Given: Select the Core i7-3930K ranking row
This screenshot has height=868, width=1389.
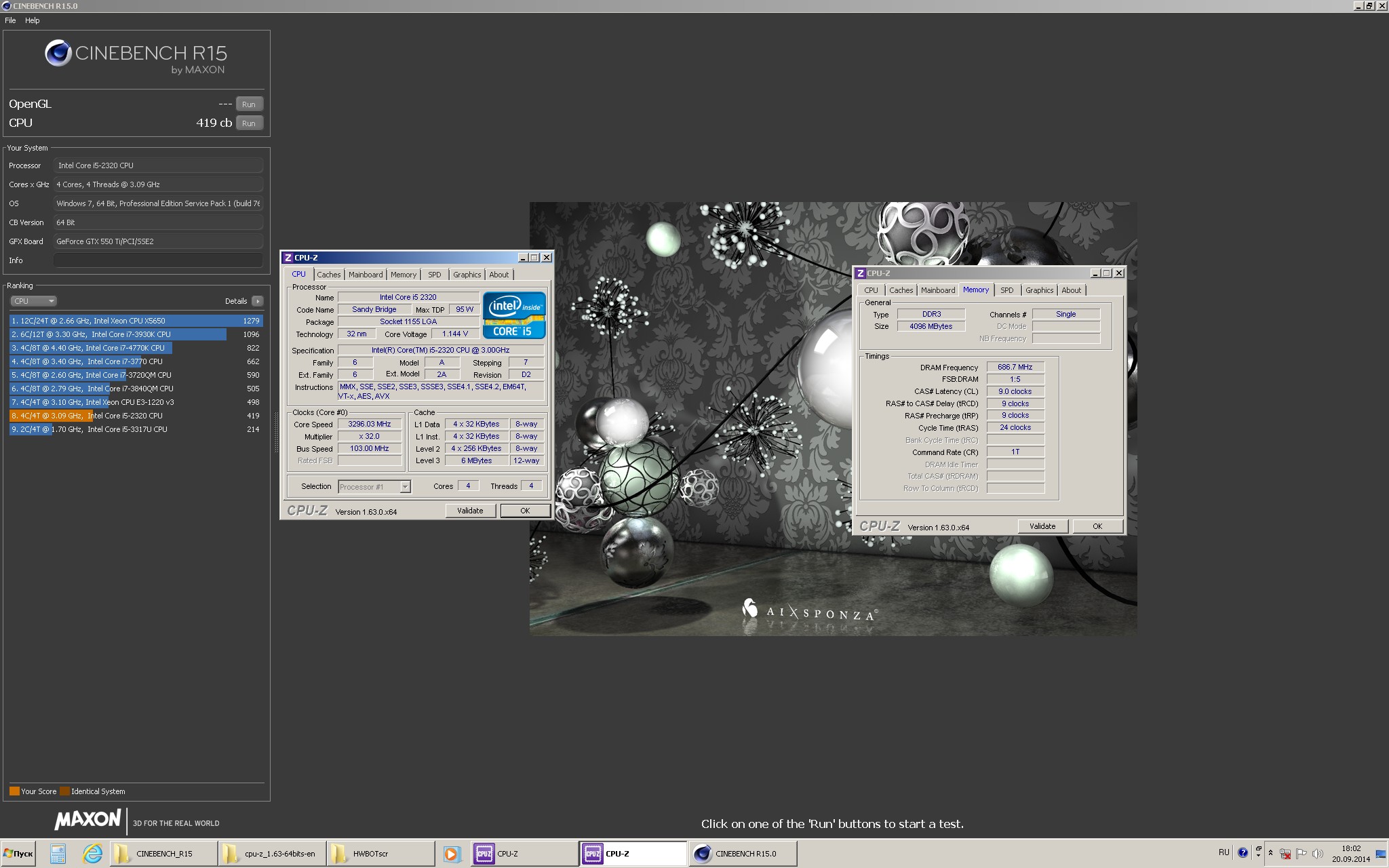Looking at the screenshot, I should point(136,334).
